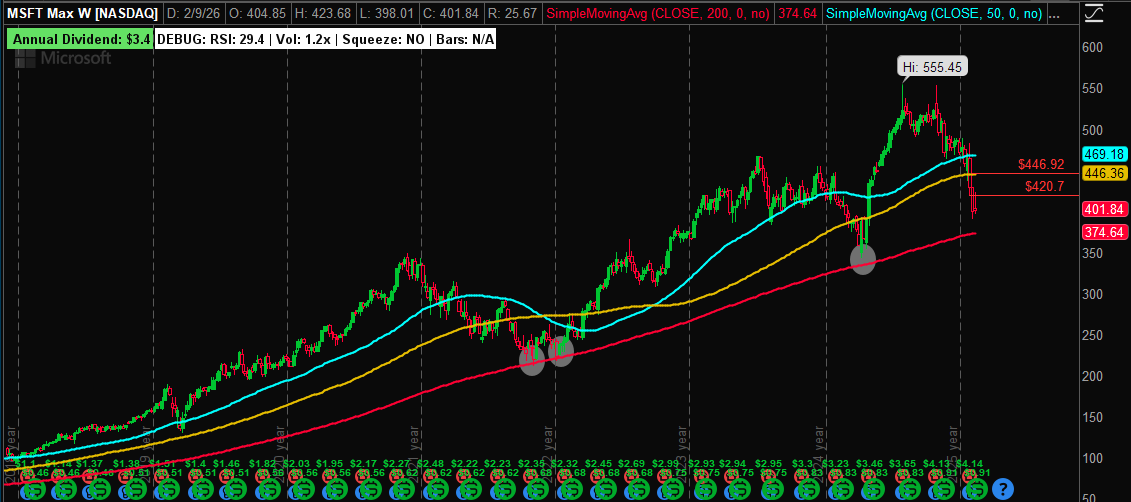Viewport: 1131px width, 502px height.
Task: Select the $446.92 price level label
Action: pyautogui.click(x=1041, y=164)
